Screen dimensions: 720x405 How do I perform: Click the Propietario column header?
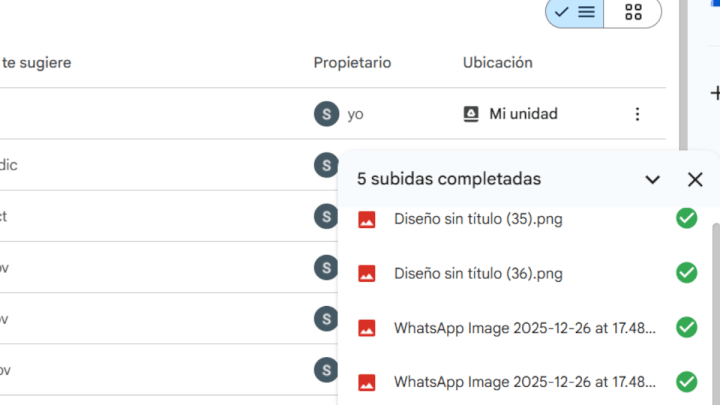point(352,63)
